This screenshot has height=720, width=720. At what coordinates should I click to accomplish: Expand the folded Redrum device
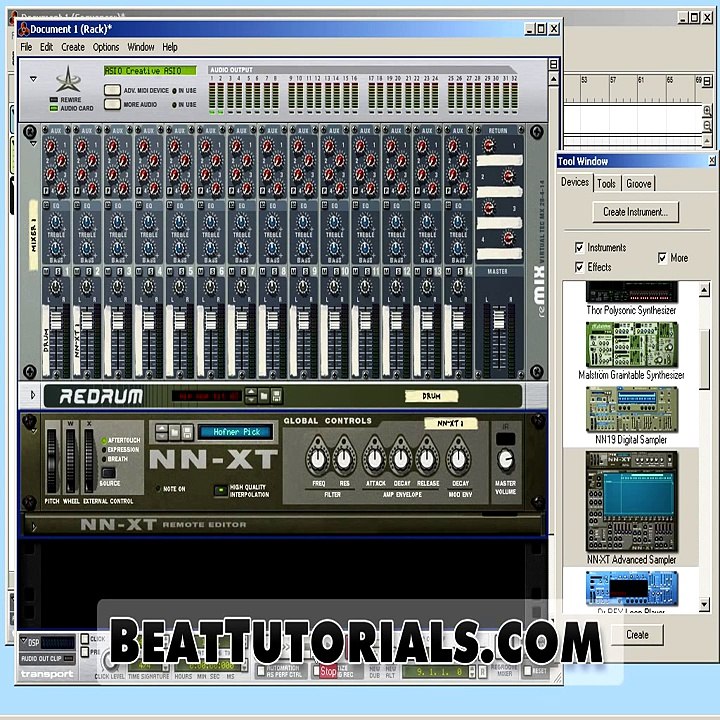33,395
